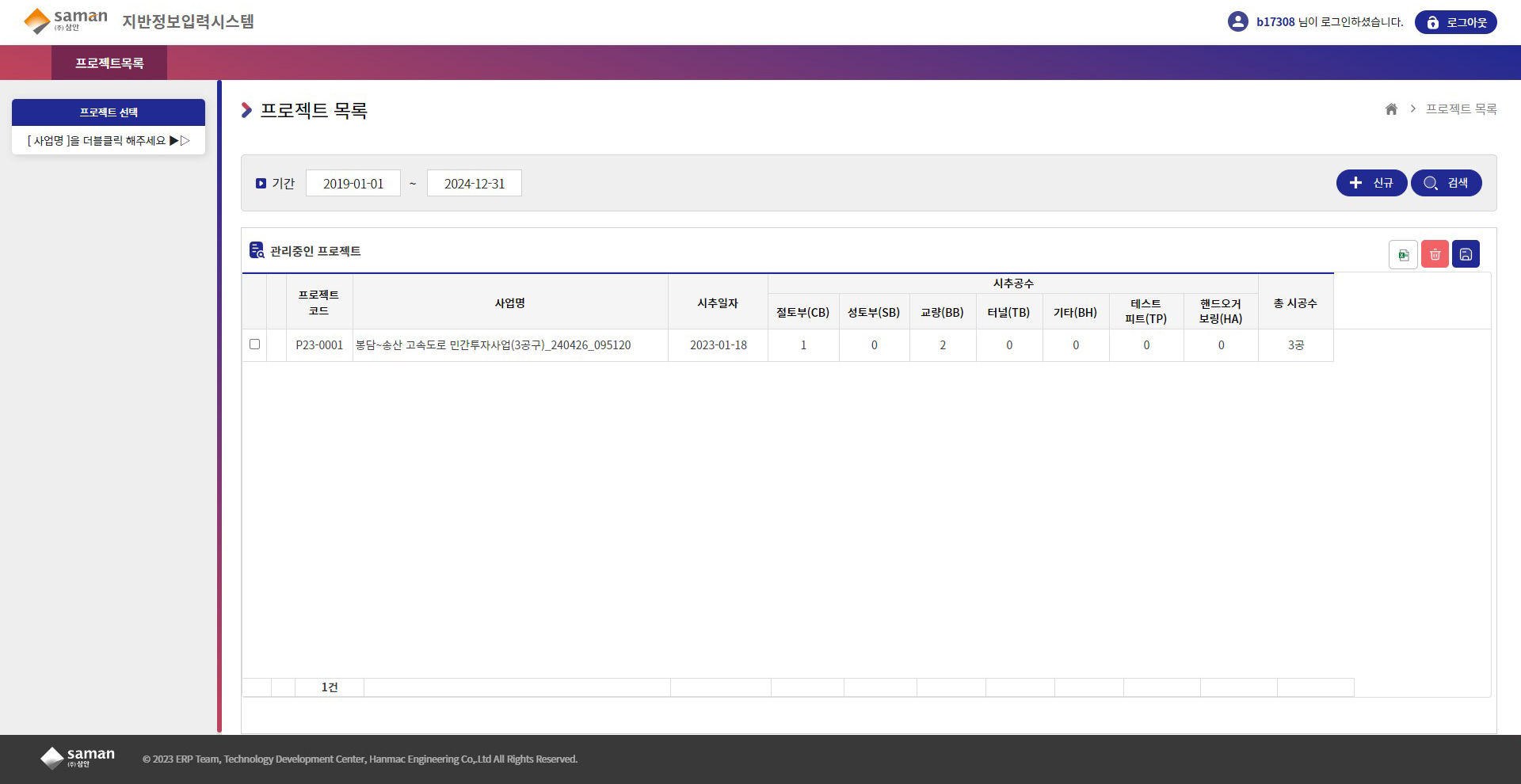Image resolution: width=1521 pixels, height=784 pixels.
Task: Click the home breadcrumb icon
Action: click(1391, 109)
